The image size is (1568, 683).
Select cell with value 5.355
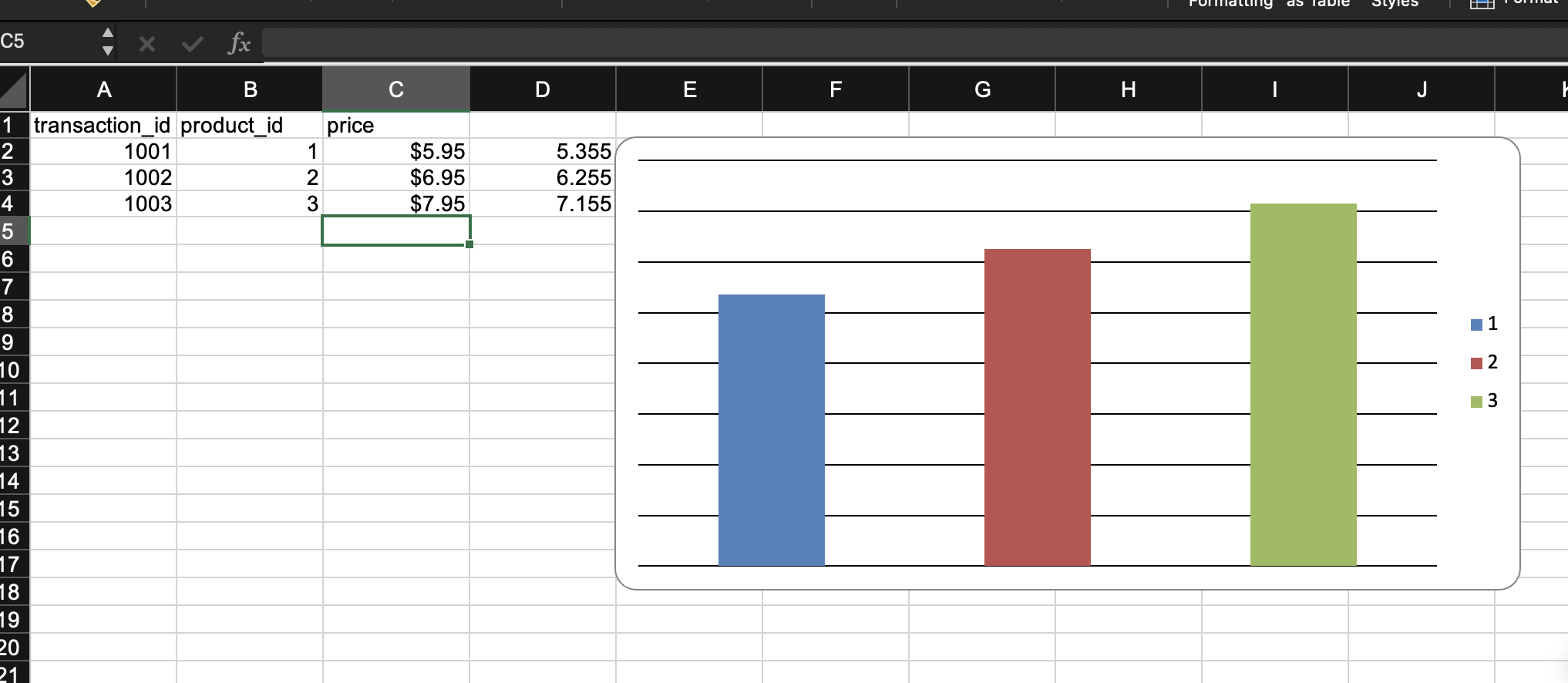point(543,151)
